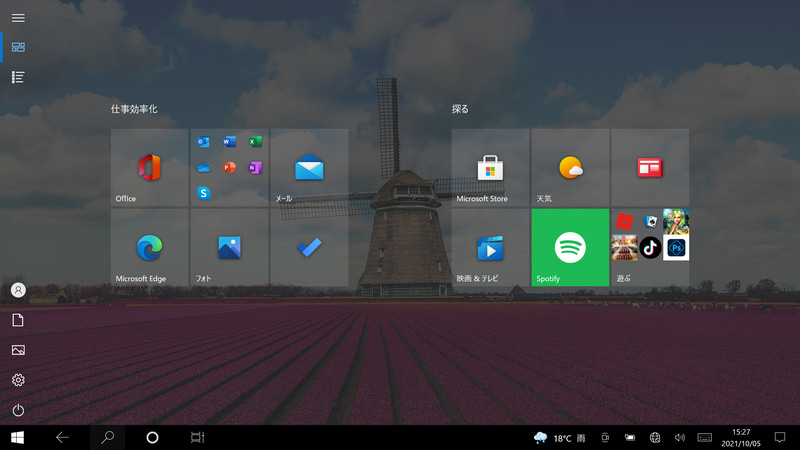Screen dimensions: 800x450
Task: Open TikTok in the 遊ぶ folder
Action: point(651,248)
